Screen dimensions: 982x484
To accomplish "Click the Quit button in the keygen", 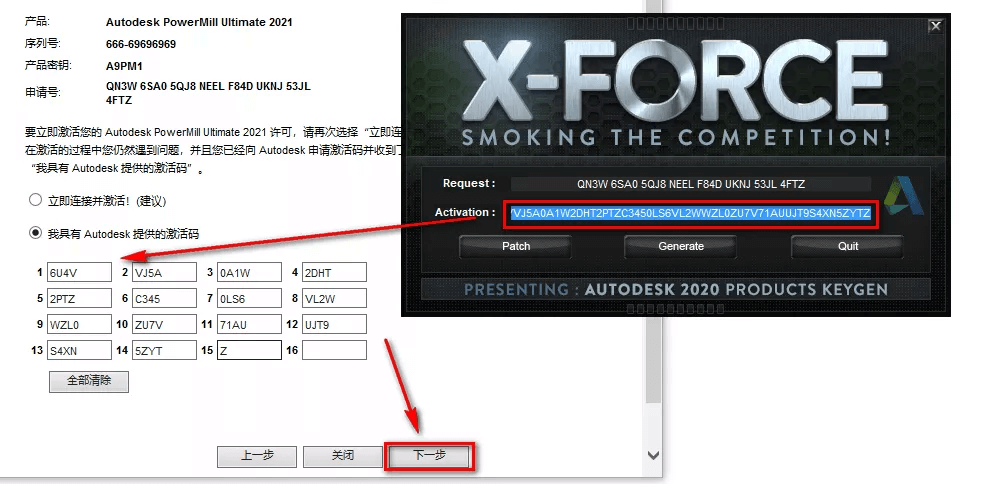I will point(847,246).
